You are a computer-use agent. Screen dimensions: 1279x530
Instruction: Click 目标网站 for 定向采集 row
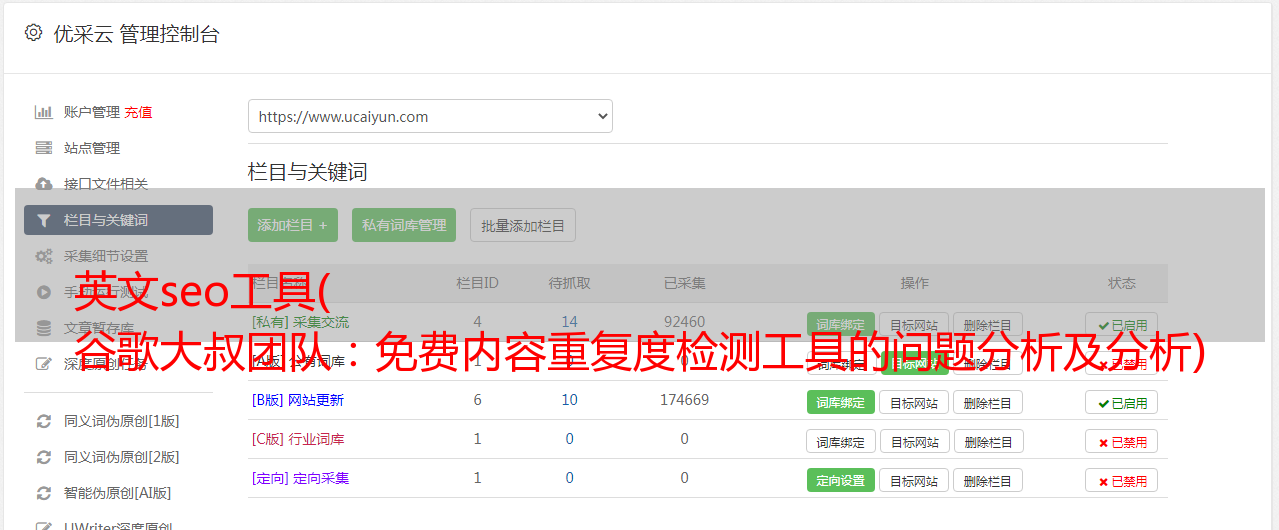point(914,480)
